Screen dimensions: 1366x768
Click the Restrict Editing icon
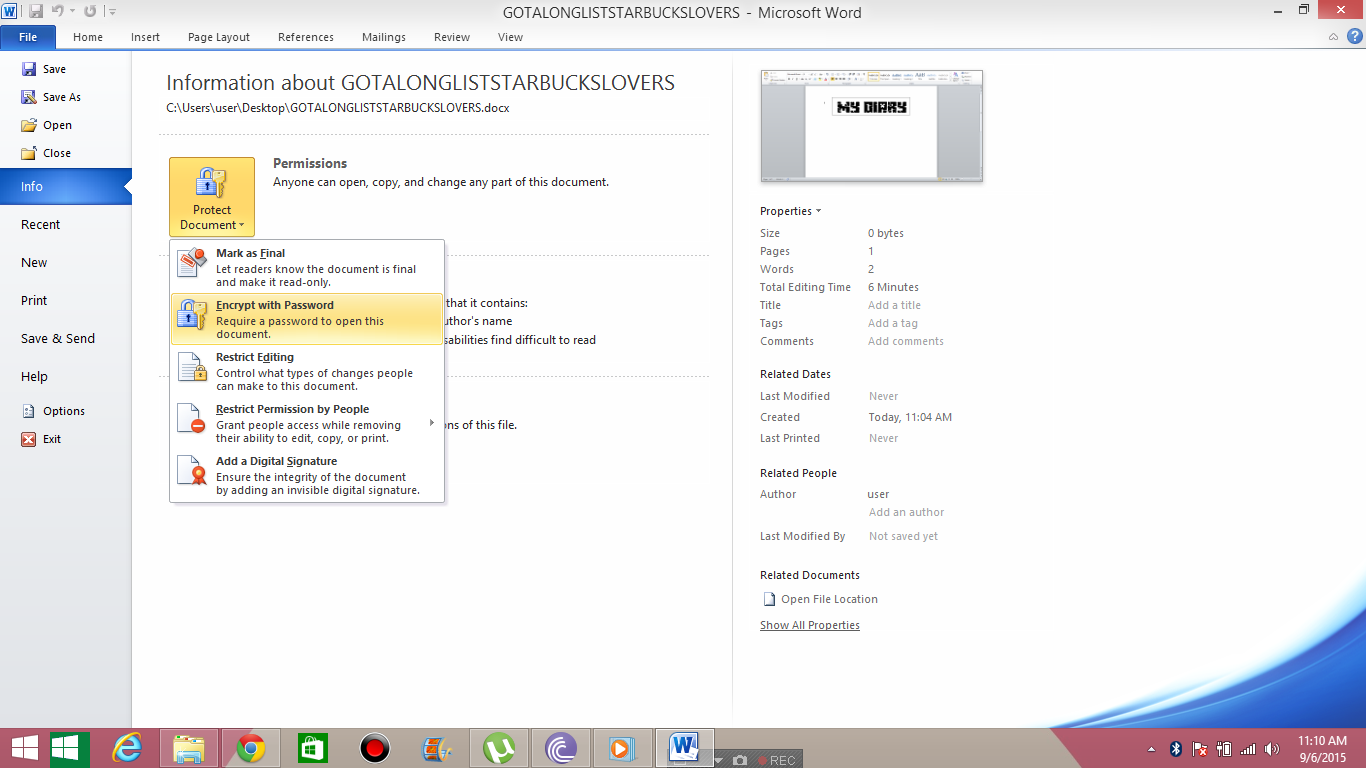coord(192,367)
